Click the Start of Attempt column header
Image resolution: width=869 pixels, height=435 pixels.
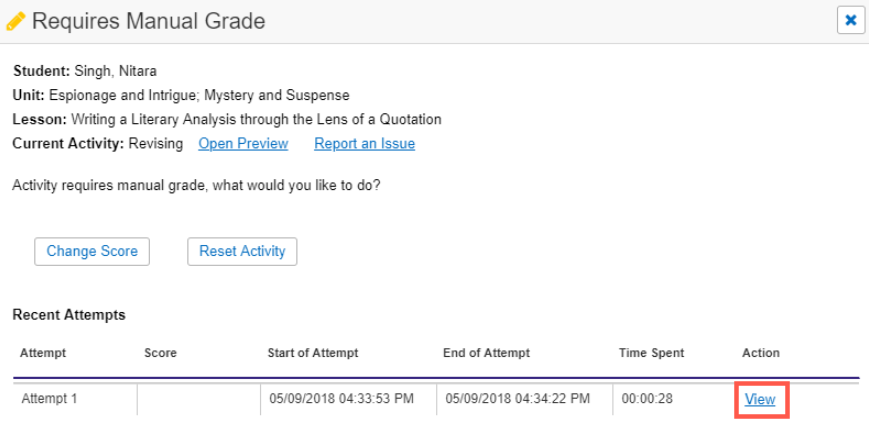click(x=313, y=353)
